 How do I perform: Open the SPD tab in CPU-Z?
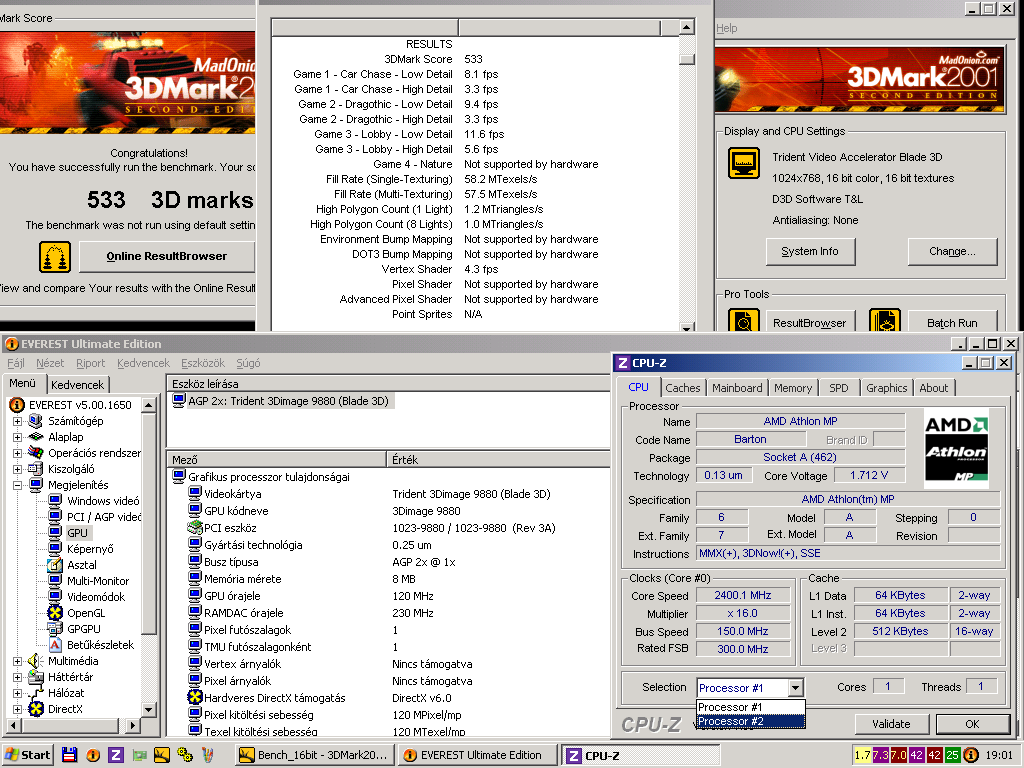[x=839, y=388]
